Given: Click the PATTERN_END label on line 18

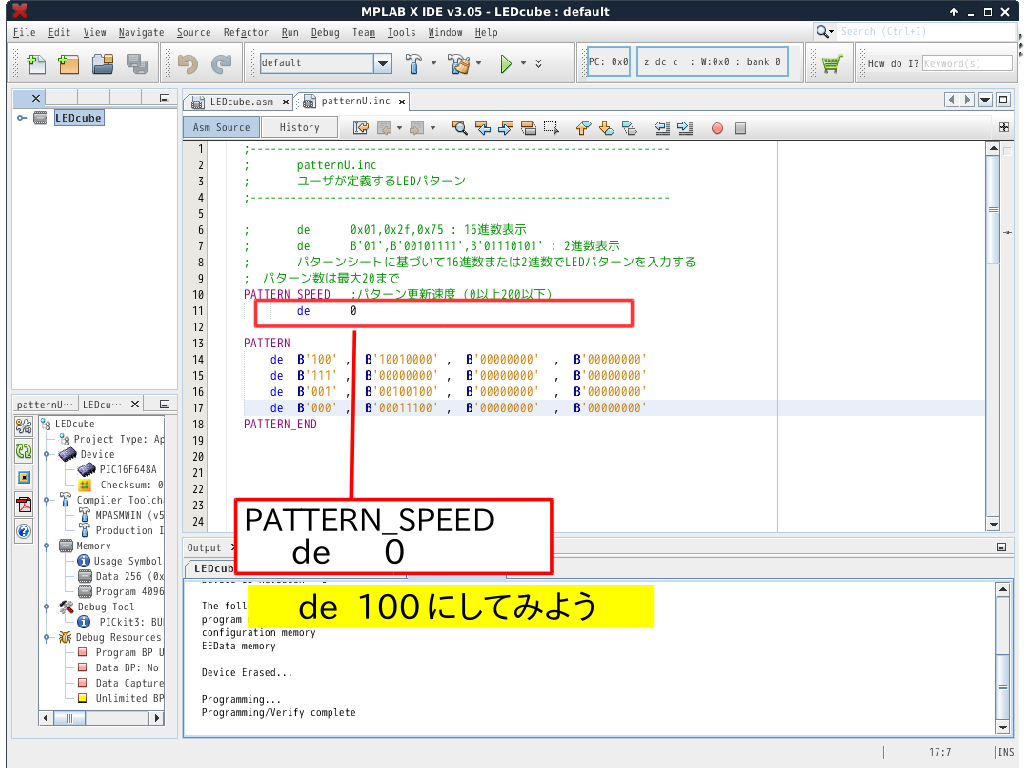Looking at the screenshot, I should coord(280,424).
